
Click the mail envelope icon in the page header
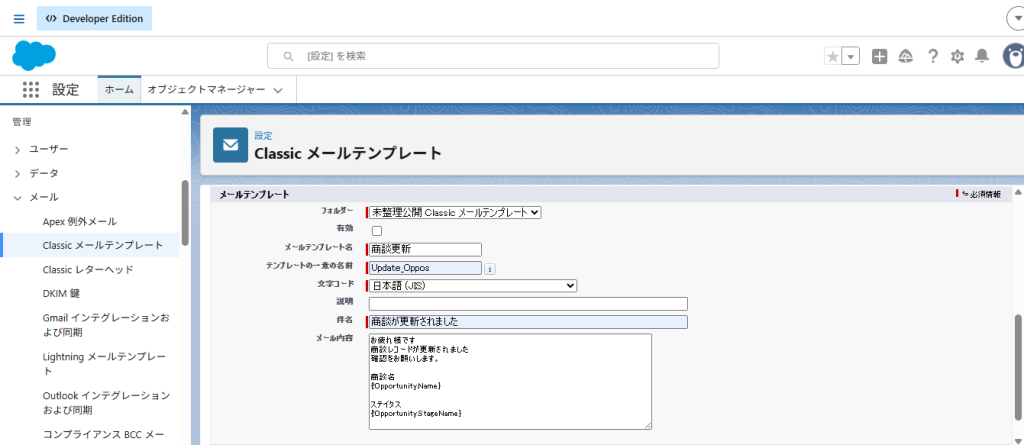[231, 145]
